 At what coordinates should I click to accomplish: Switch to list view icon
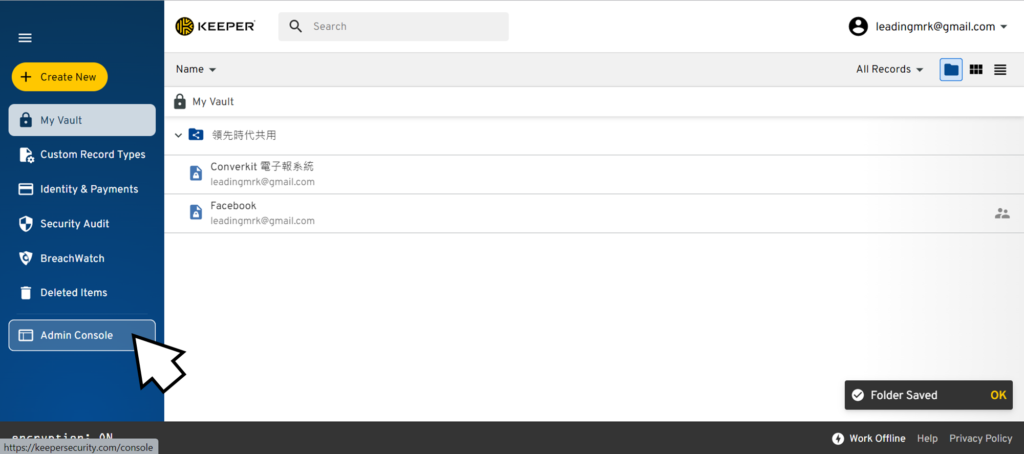pos(1000,69)
